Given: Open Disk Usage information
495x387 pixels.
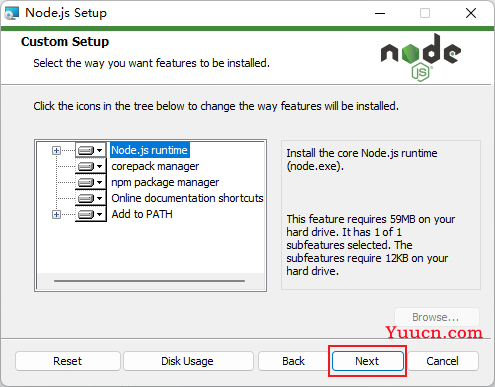Looking at the screenshot, I should (188, 361).
